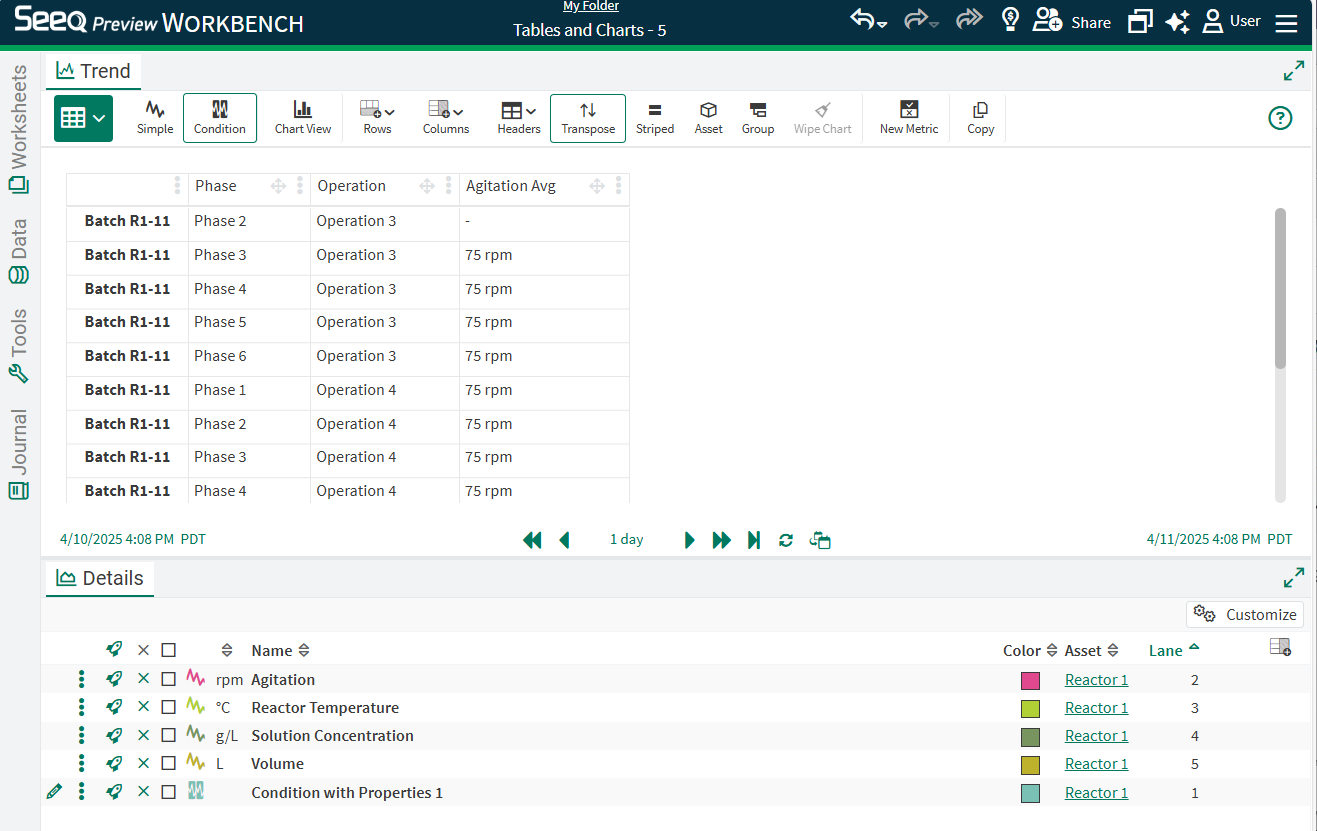This screenshot has height=831, width=1317.
Task: Expand the Trend panel to full size
Action: tap(1293, 71)
